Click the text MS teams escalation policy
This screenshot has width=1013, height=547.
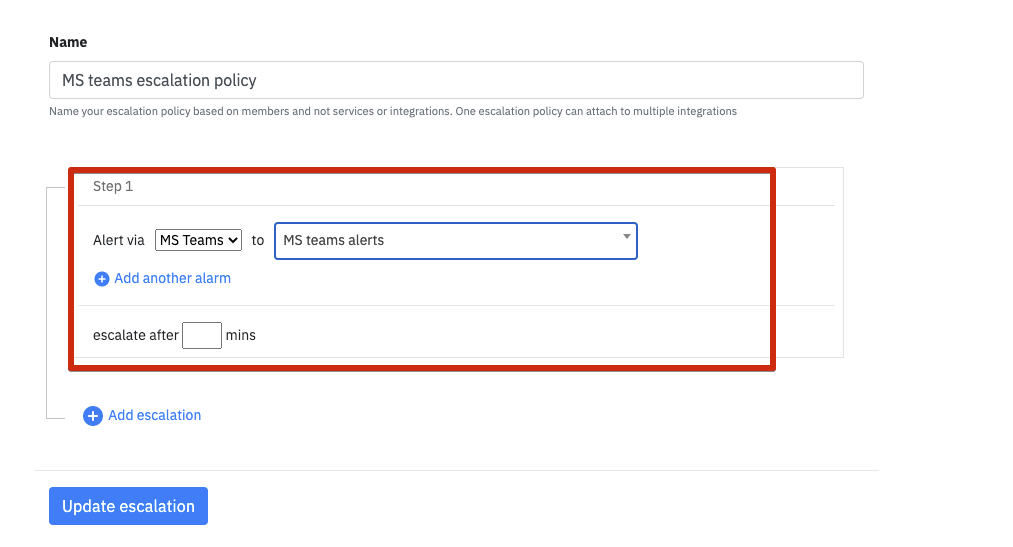tap(159, 80)
